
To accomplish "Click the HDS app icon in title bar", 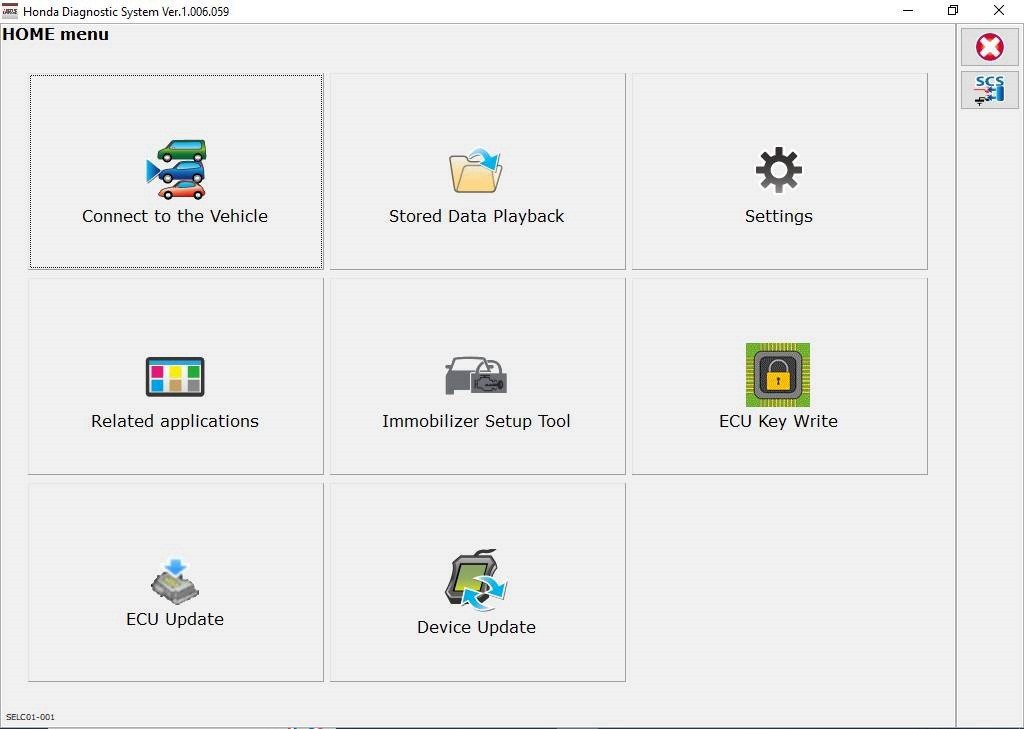I will point(10,11).
